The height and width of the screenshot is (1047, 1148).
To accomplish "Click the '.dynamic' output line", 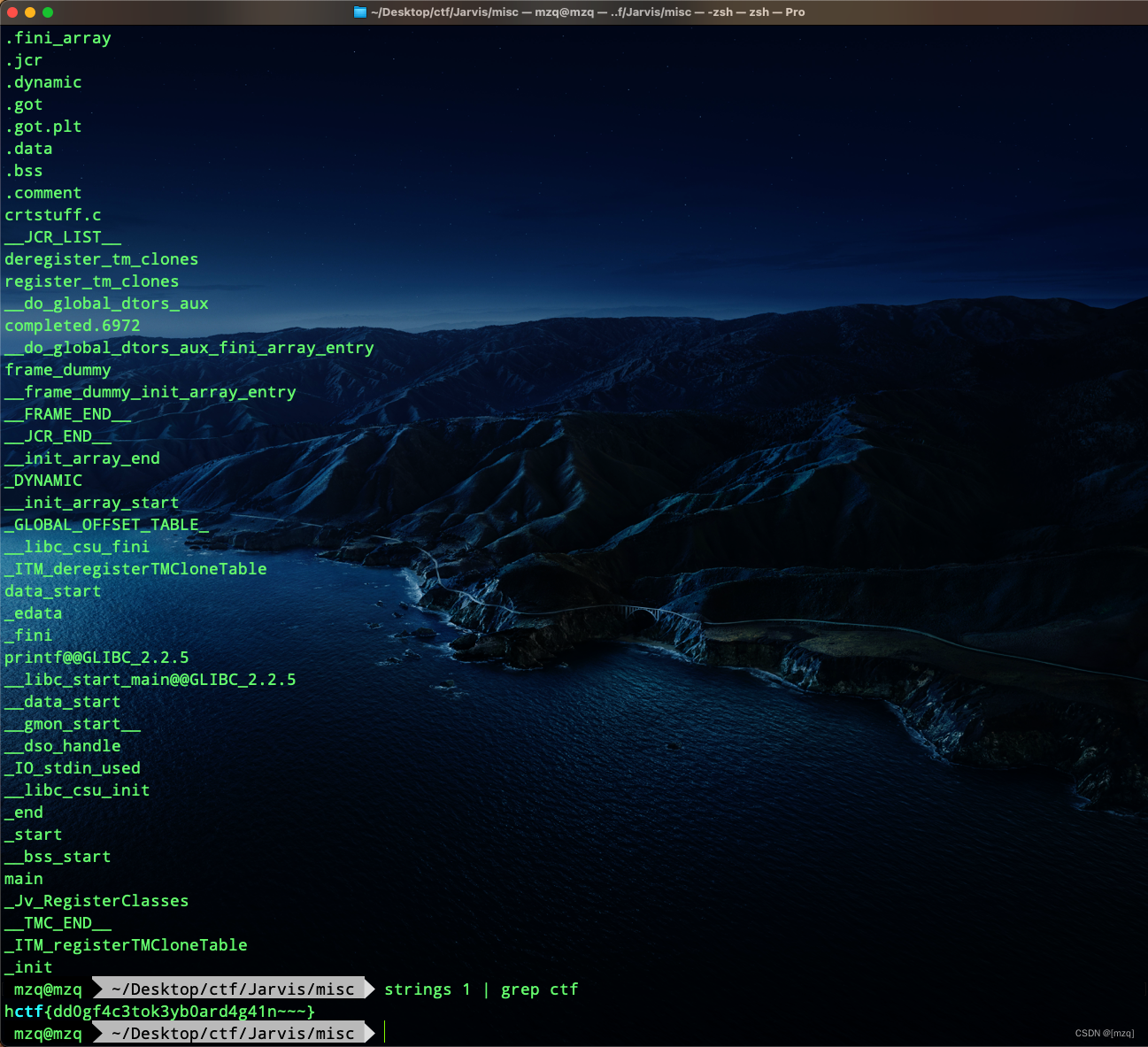I will pos(43,82).
